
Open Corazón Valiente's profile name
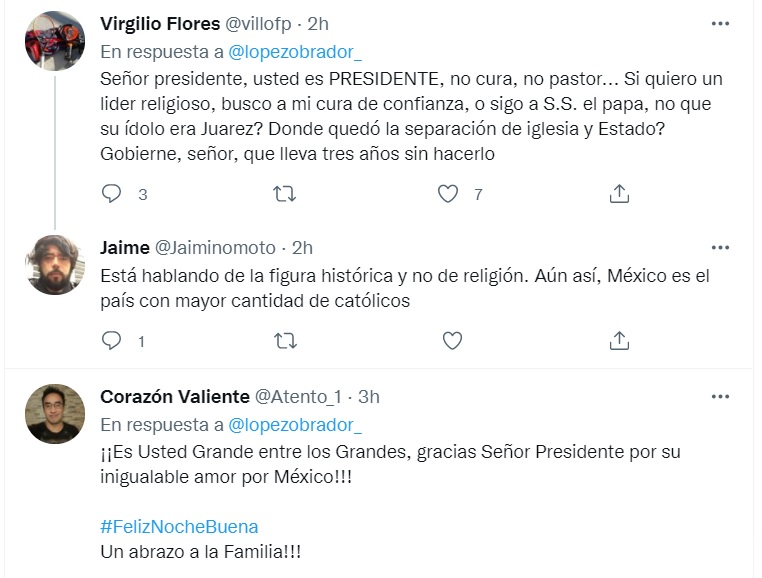click(175, 397)
